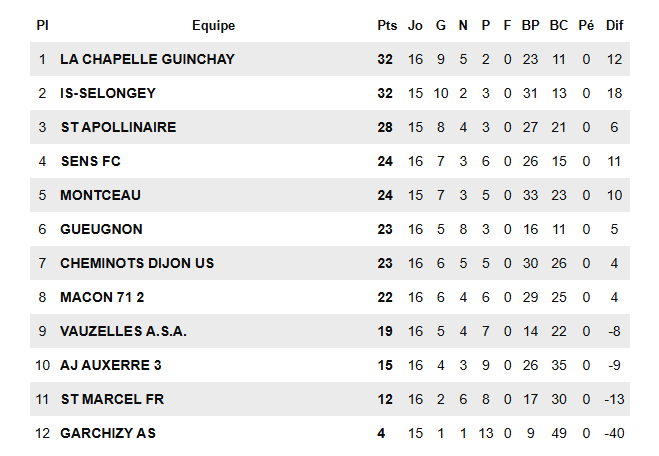Screen dimensions: 659x456
Task: Select the GARCHIZY AS team name
Action: pos(108,433)
